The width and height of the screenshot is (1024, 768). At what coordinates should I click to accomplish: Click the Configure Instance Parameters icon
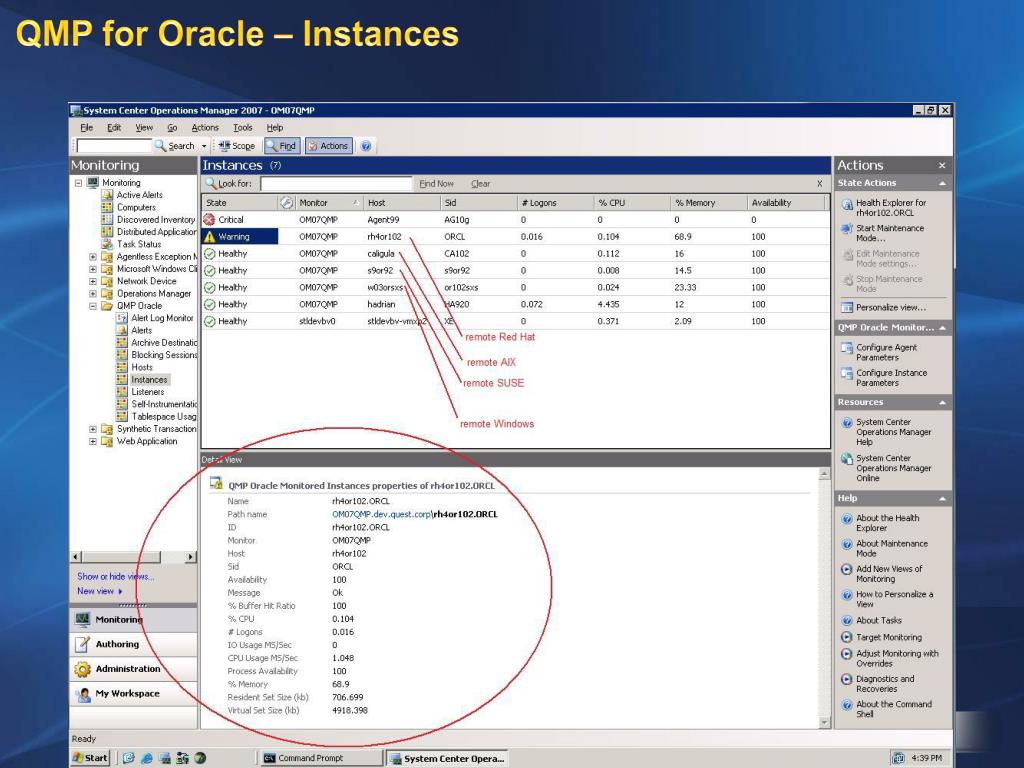point(847,374)
